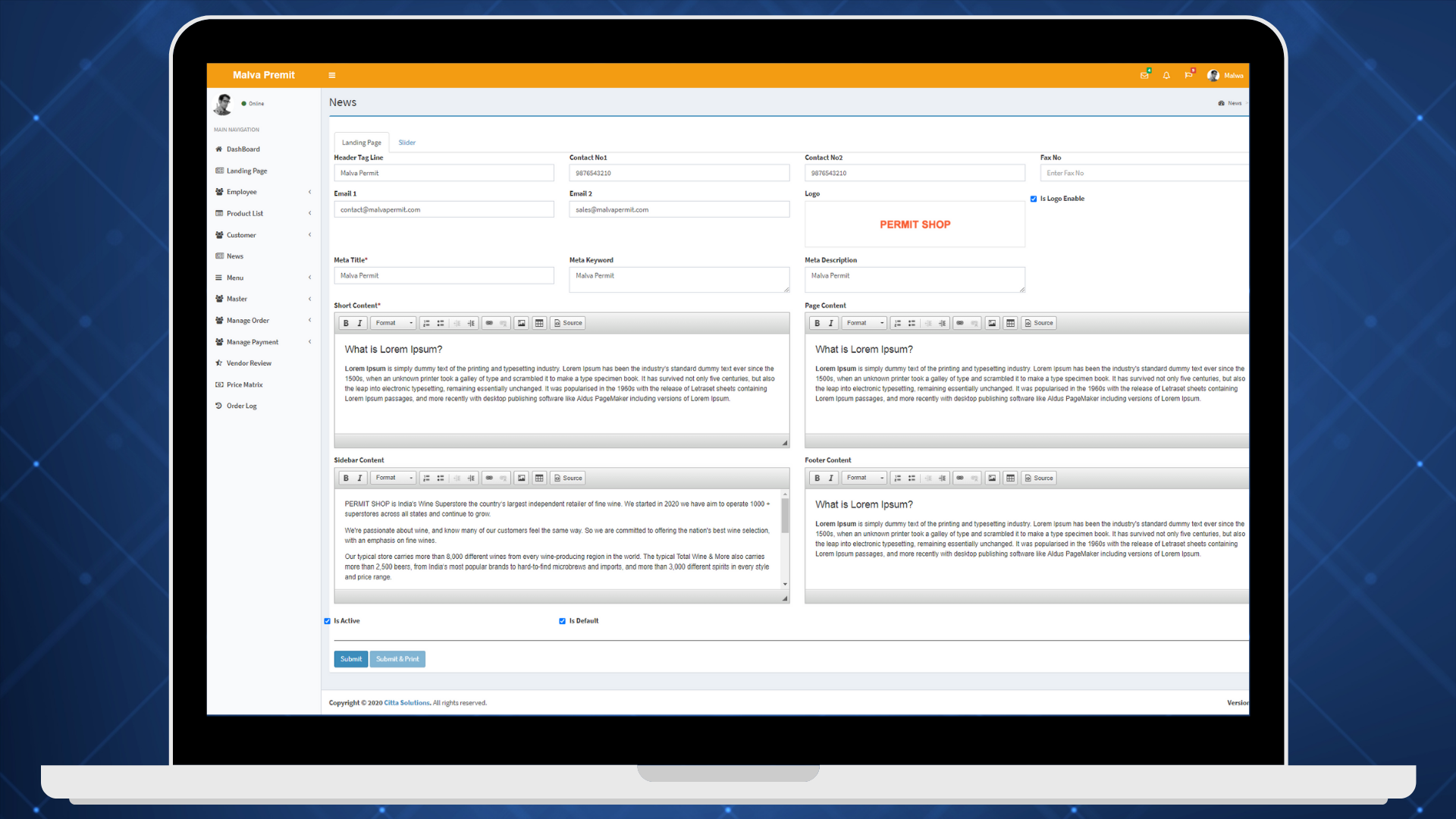Screen dimensions: 1456x819
Task: Italicize text in Short Content editor
Action: (x=359, y=323)
